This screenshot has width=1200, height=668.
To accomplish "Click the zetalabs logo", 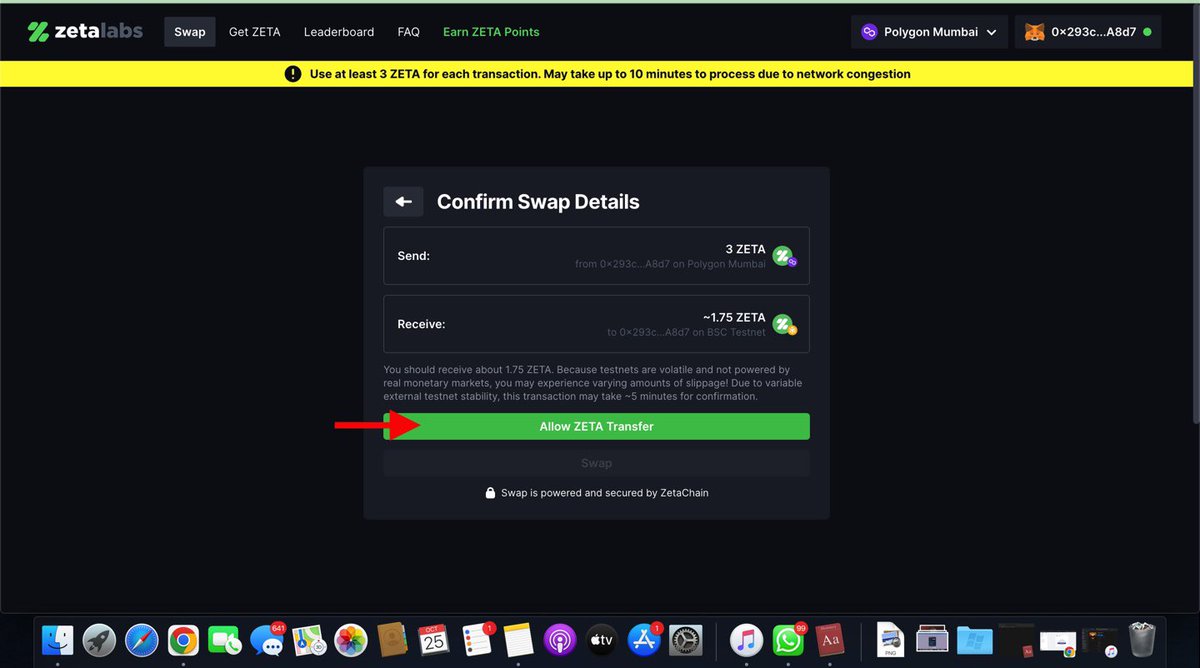I will coord(86,32).
